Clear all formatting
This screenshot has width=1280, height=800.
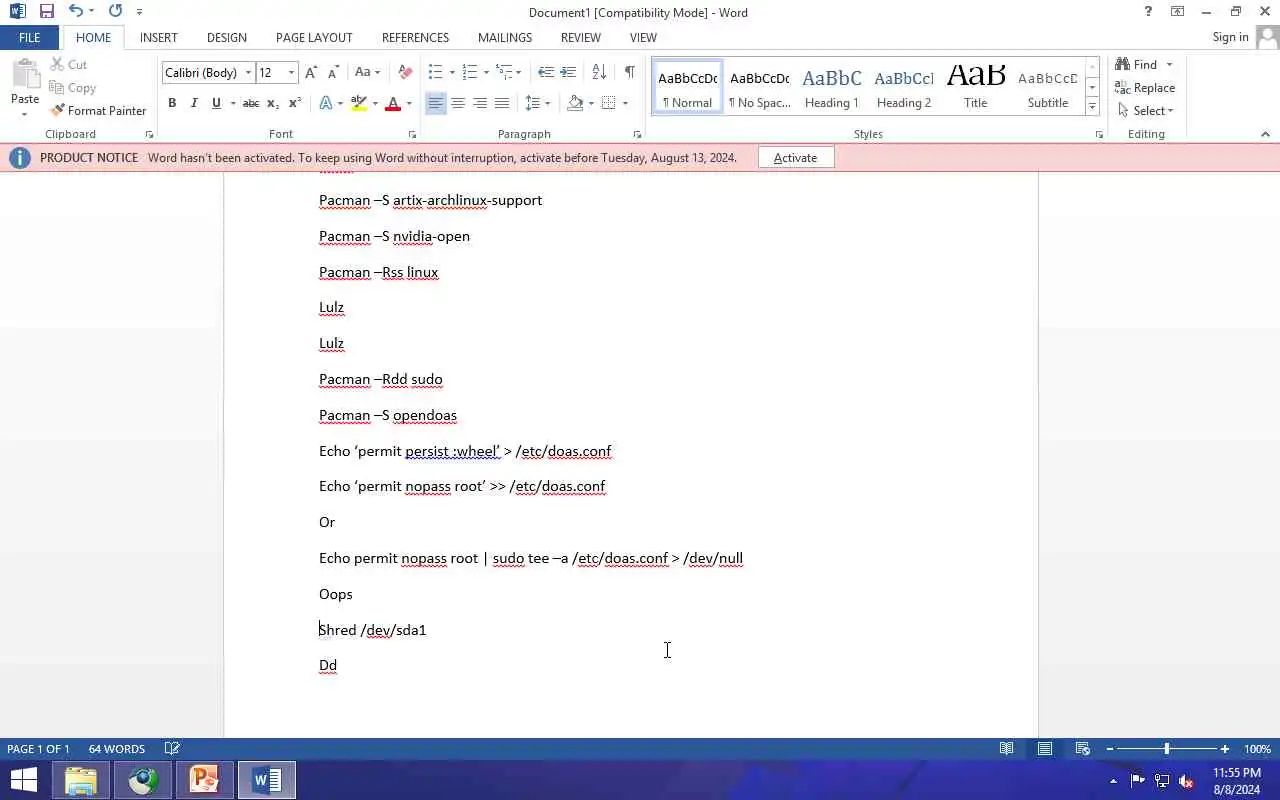point(405,72)
